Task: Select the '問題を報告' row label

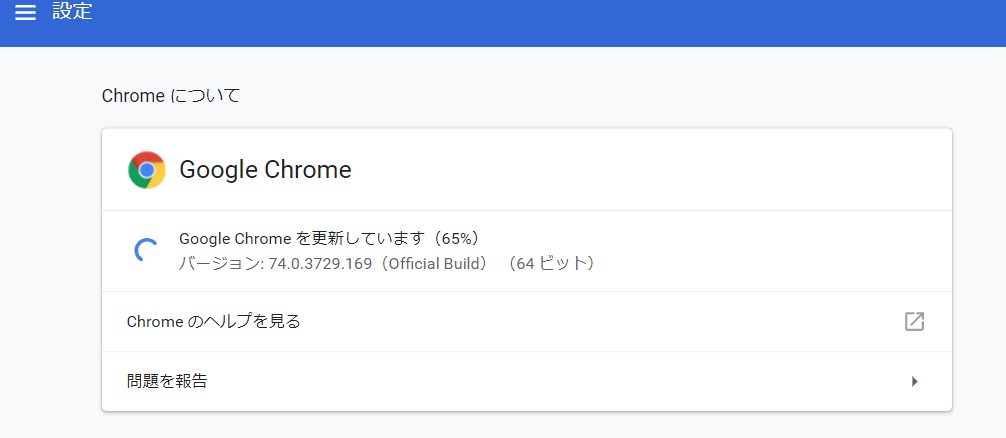Action: [x=167, y=381]
